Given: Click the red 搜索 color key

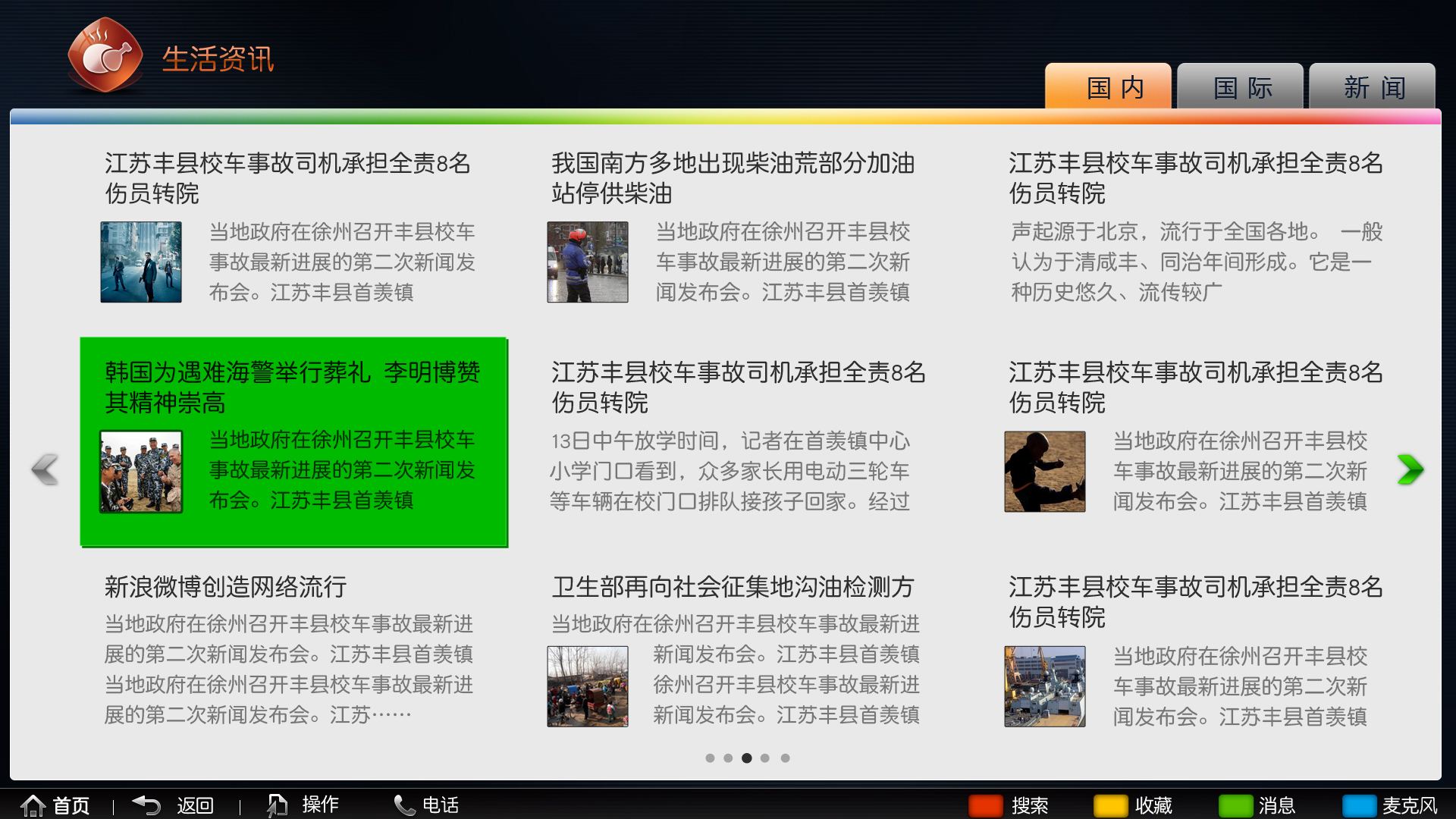Looking at the screenshot, I should [x=986, y=805].
